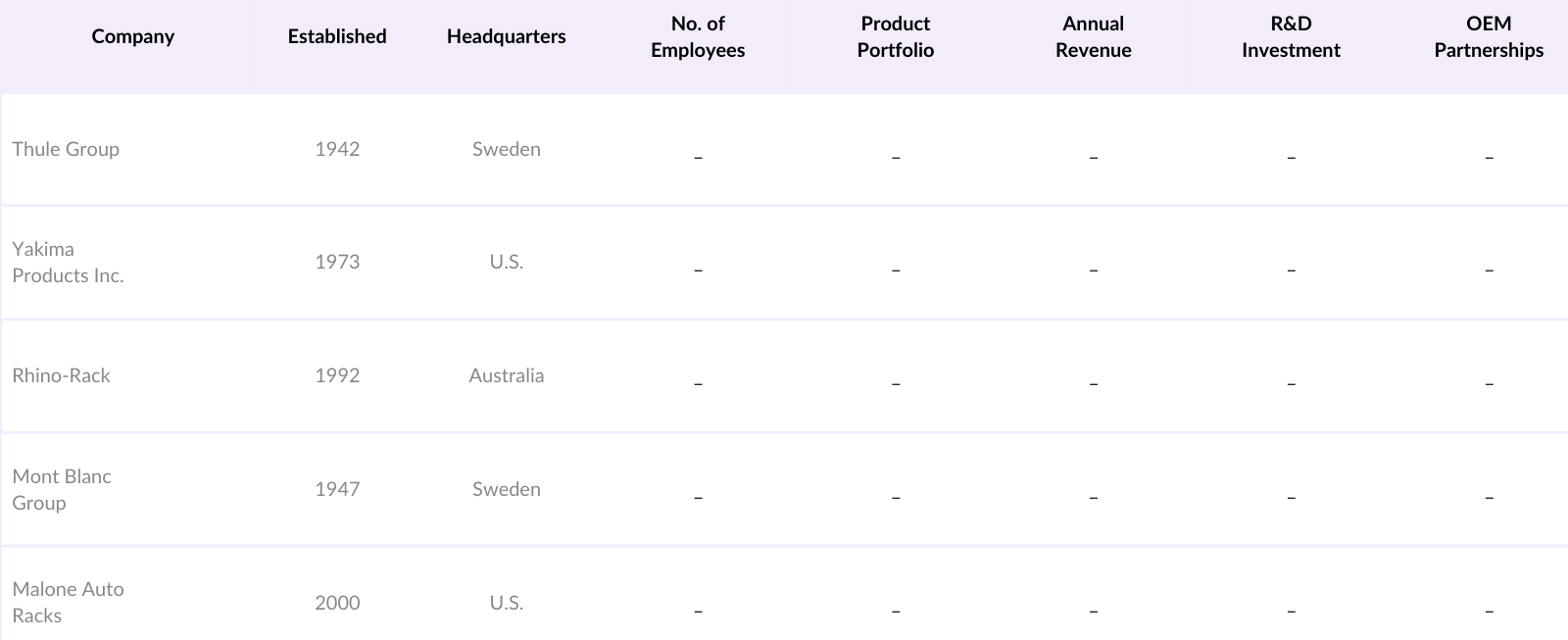This screenshot has height=640, width=1568.
Task: Select the OEM Partnerships column header
Action: tap(1488, 36)
